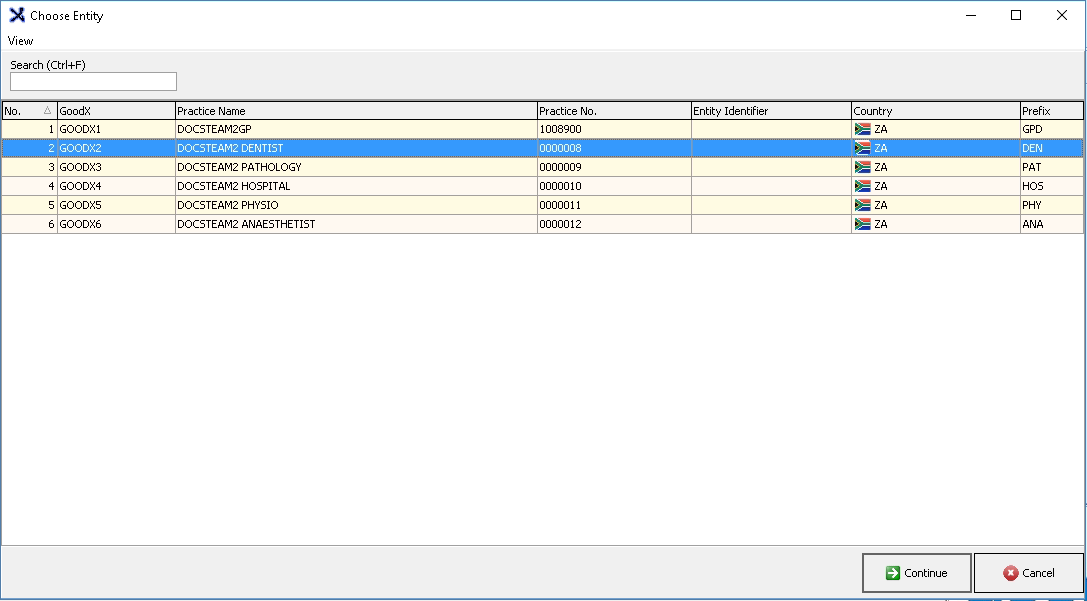Open the View menu

pyautogui.click(x=20, y=41)
